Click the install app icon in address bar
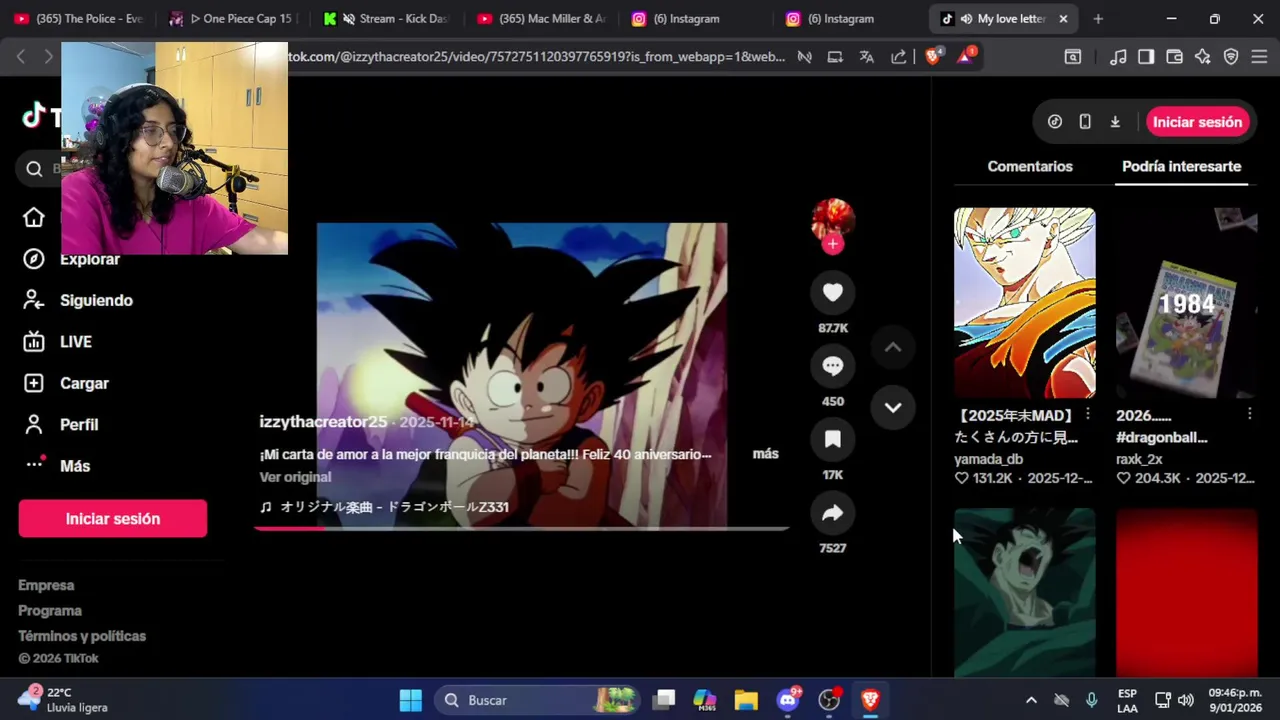Screen dimensions: 1280x720 click(x=835, y=57)
